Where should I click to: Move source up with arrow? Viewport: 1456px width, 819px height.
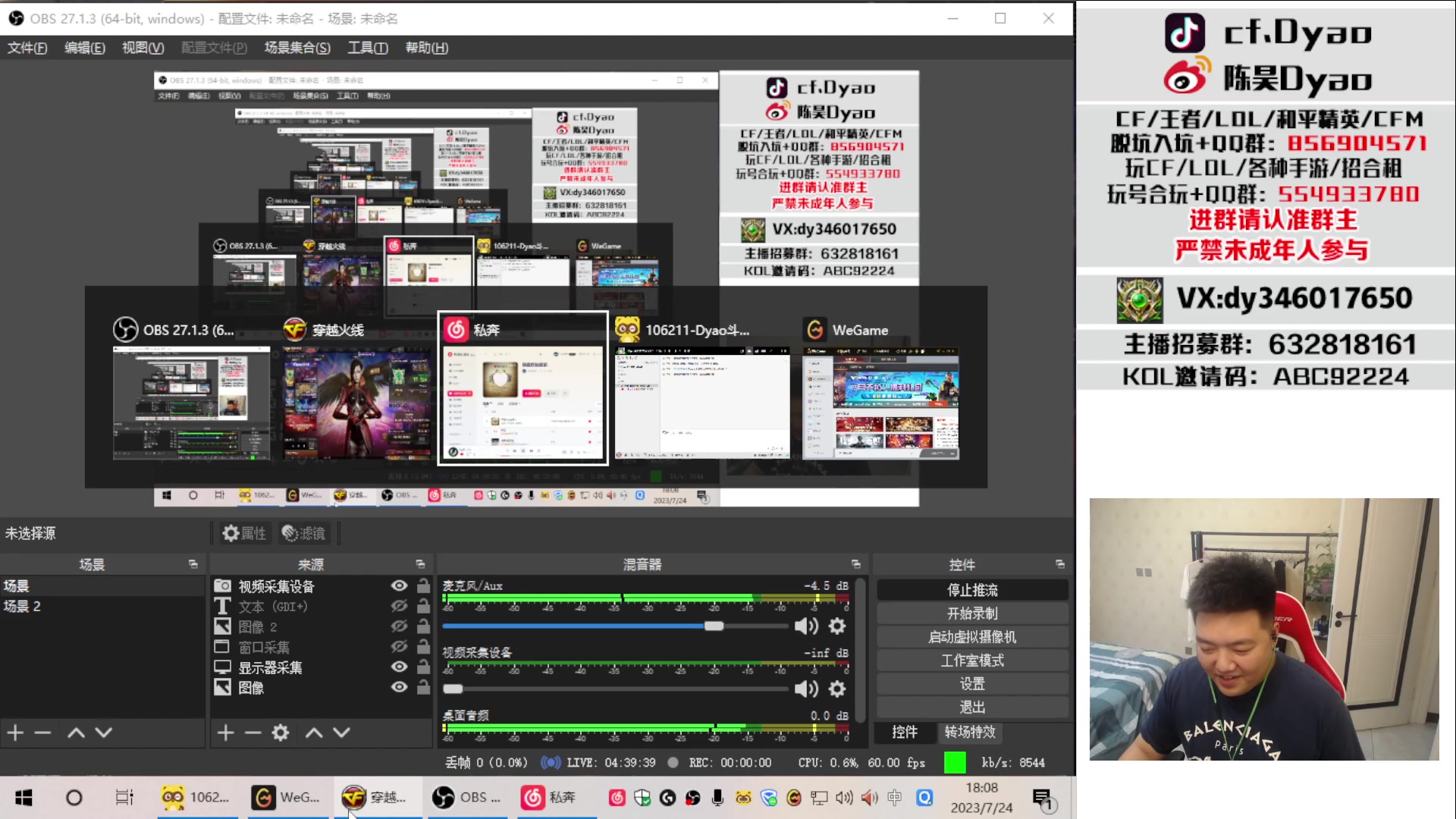[x=314, y=733]
